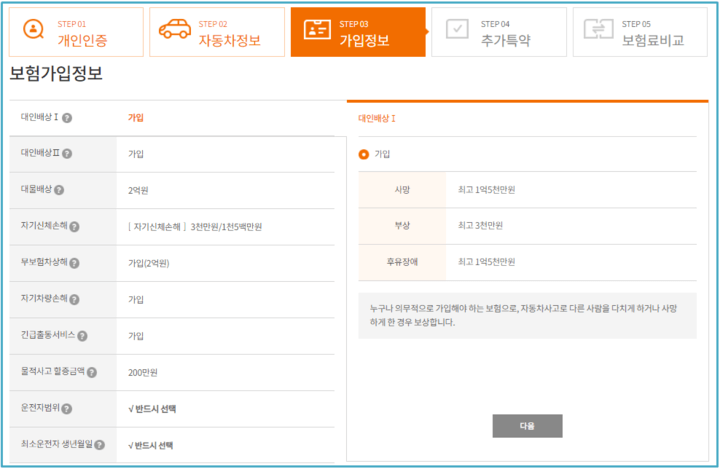
Task: Click the 자기신체손해 row label
Action: 44,225
